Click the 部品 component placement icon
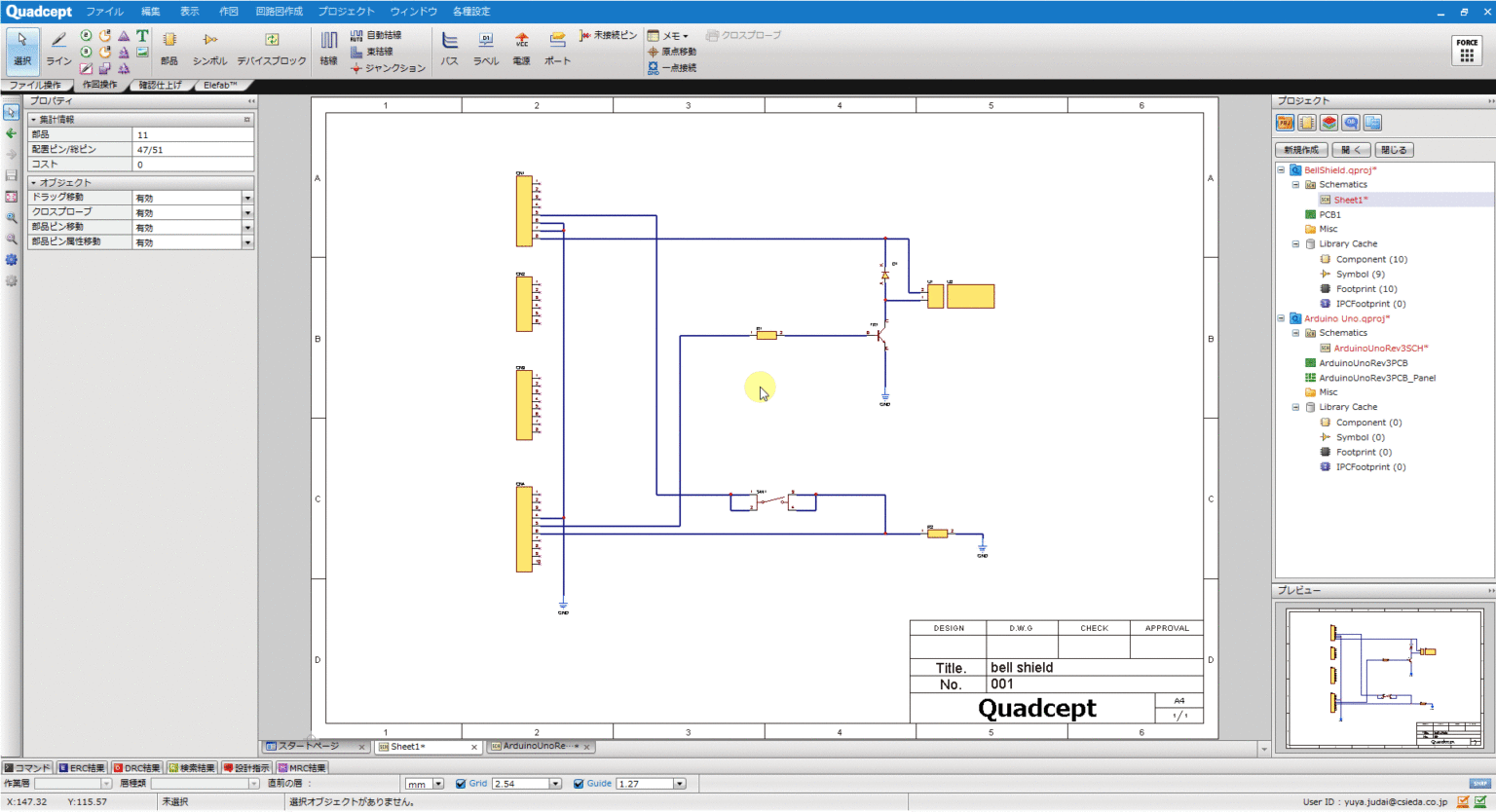 [x=169, y=48]
